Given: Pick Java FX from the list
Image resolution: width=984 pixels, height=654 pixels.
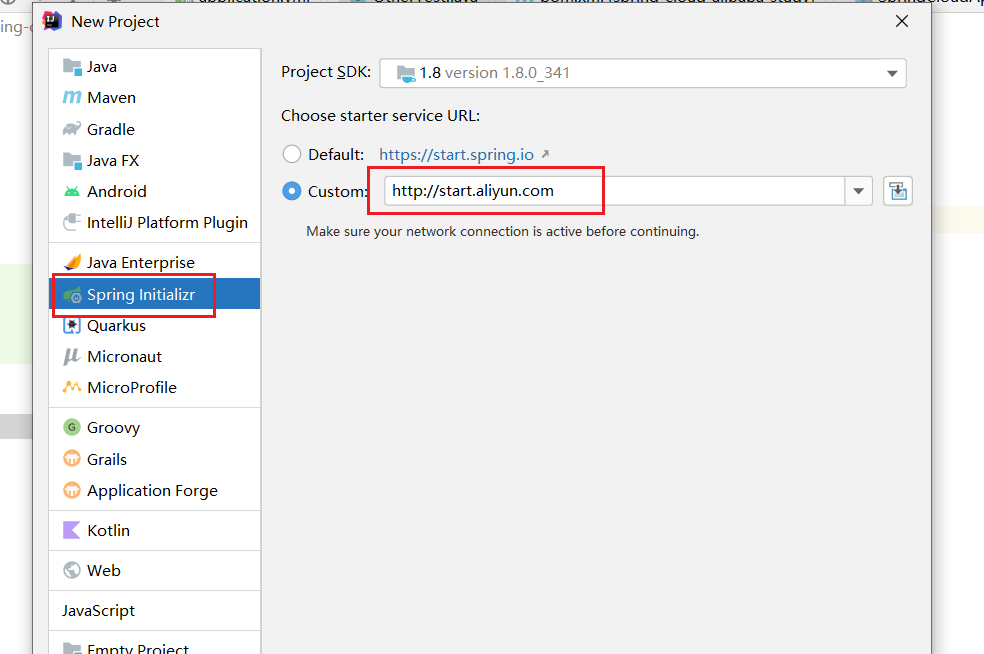Looking at the screenshot, I should [154, 161].
